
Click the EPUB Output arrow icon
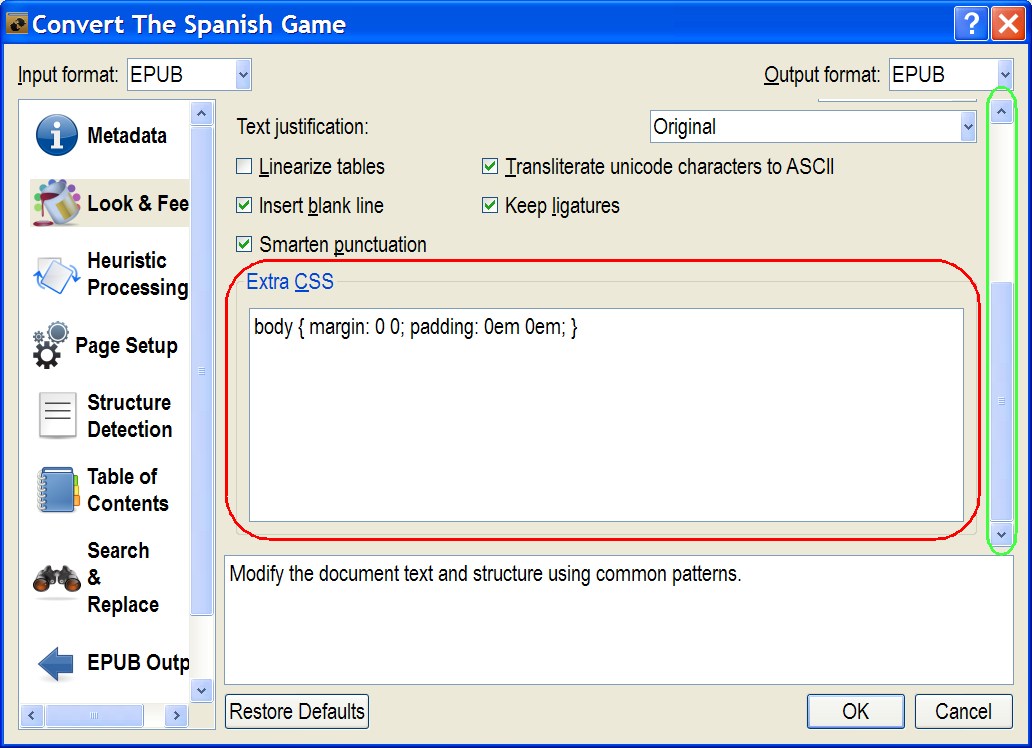[56, 663]
